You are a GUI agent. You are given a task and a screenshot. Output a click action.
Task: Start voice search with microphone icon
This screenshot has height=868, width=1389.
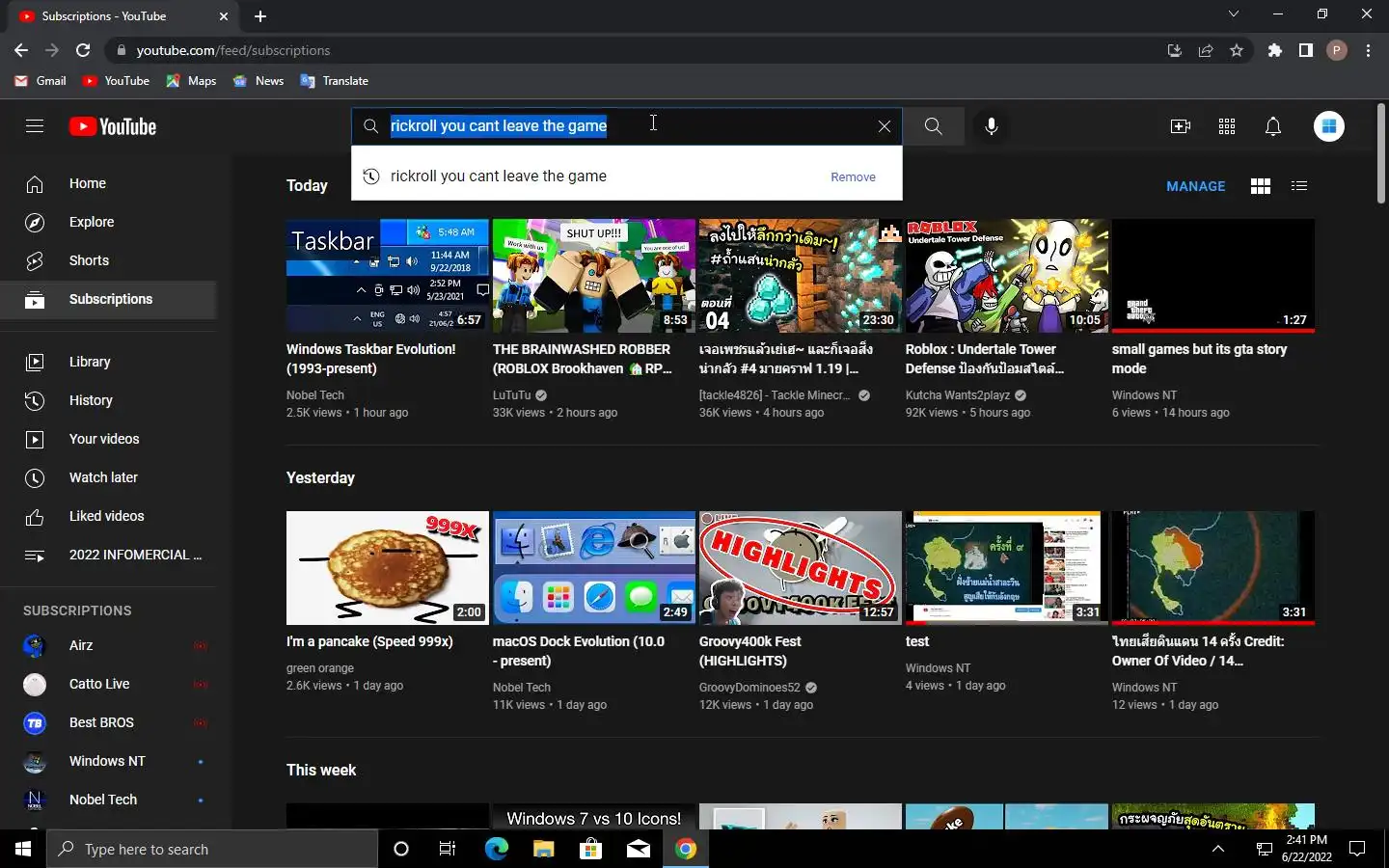[991, 126]
